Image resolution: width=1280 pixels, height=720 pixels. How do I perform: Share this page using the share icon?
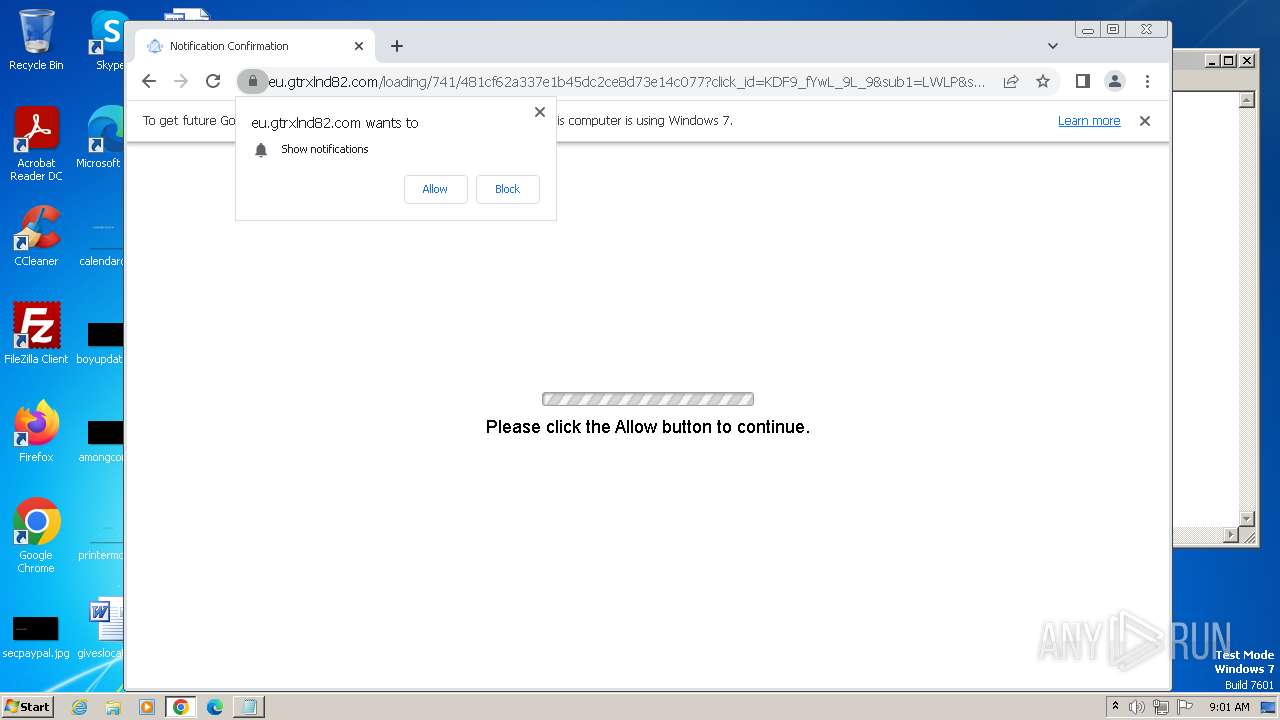coord(1011,81)
